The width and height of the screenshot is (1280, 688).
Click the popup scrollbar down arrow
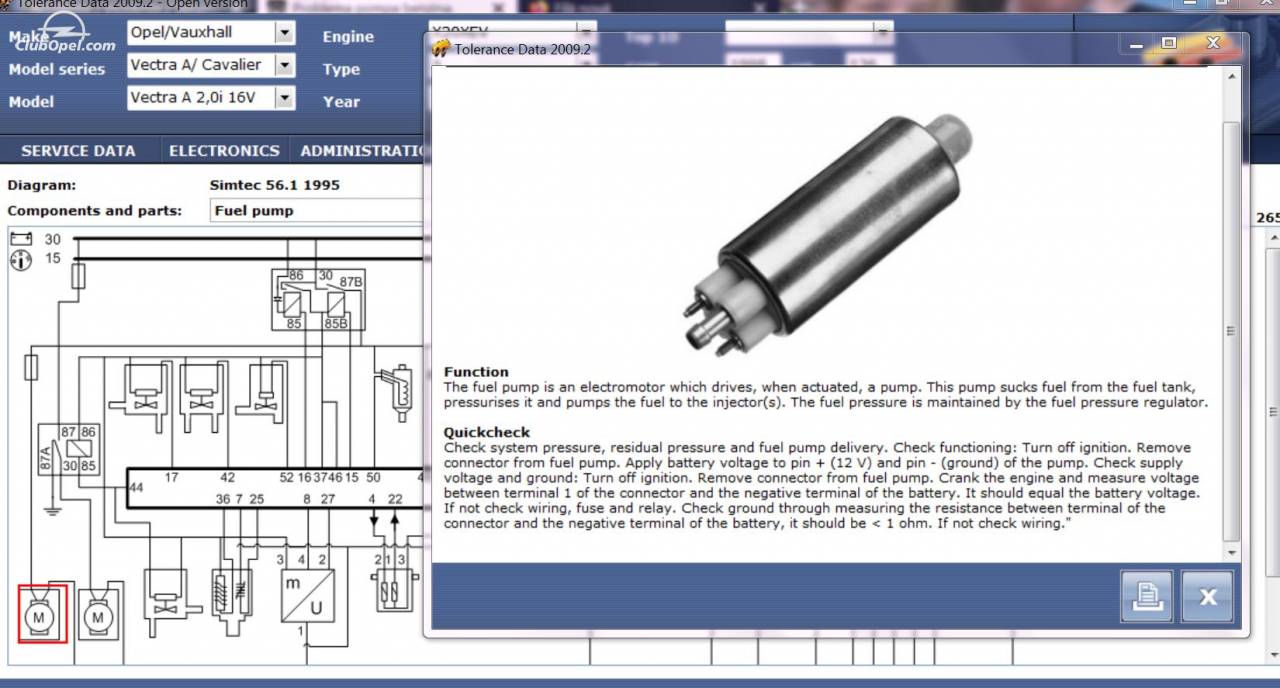(1231, 552)
